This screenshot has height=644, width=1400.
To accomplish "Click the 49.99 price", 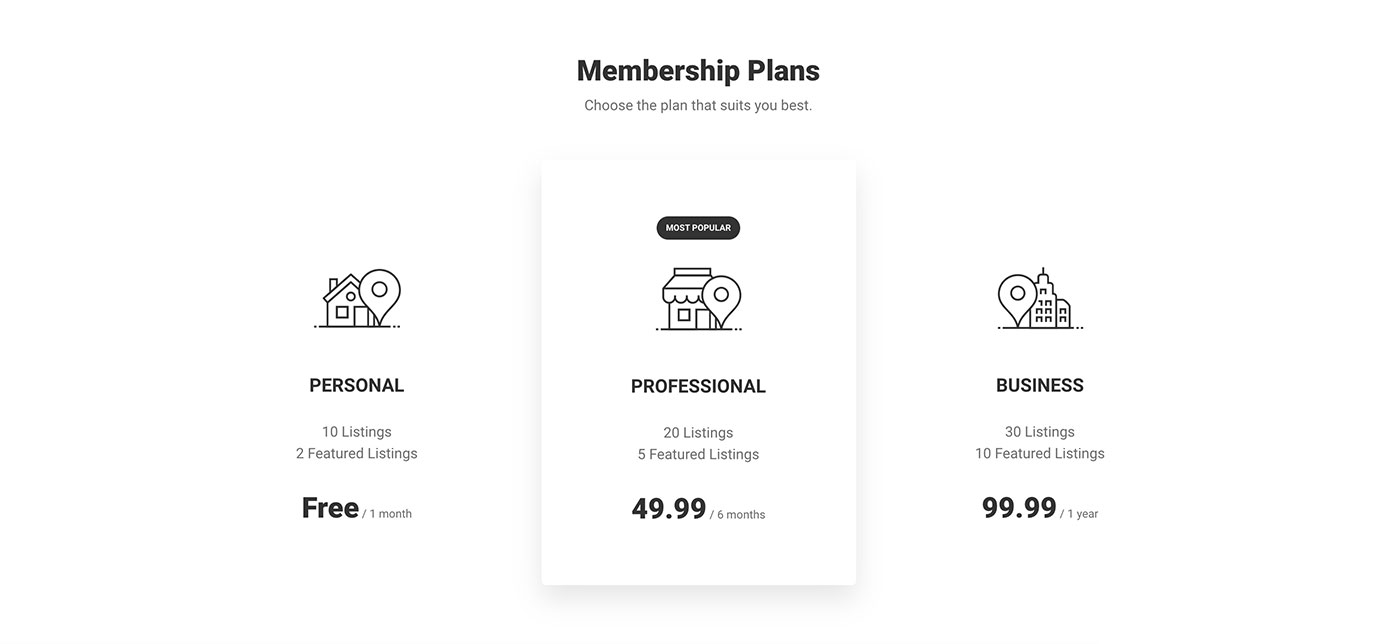I will 669,509.
